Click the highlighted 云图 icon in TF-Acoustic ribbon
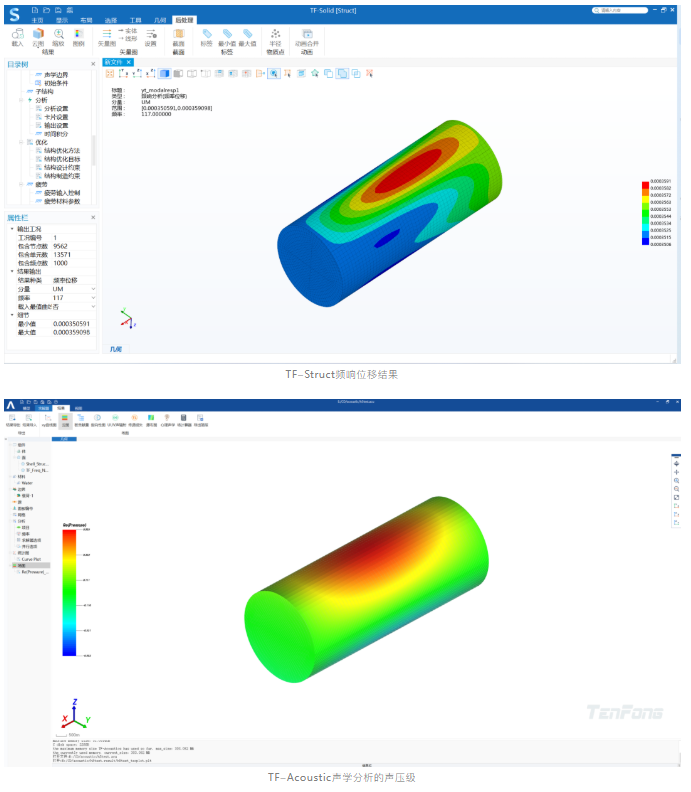Image resolution: width=691 pixels, height=792 pixels. [x=65, y=420]
